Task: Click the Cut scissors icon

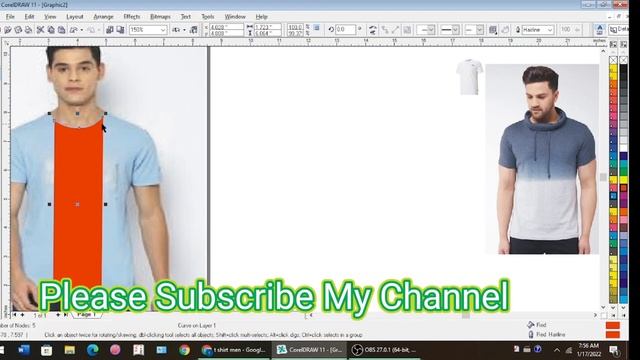Action: (x=40, y=30)
